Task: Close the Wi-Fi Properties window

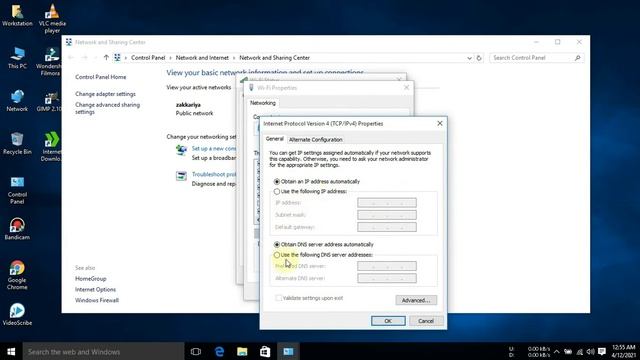Action: [x=406, y=87]
